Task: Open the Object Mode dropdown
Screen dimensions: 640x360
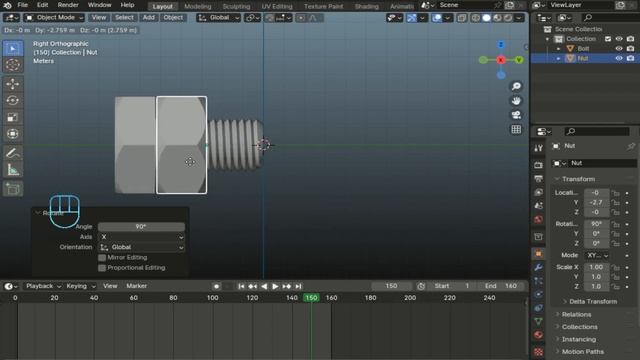Action: point(54,18)
